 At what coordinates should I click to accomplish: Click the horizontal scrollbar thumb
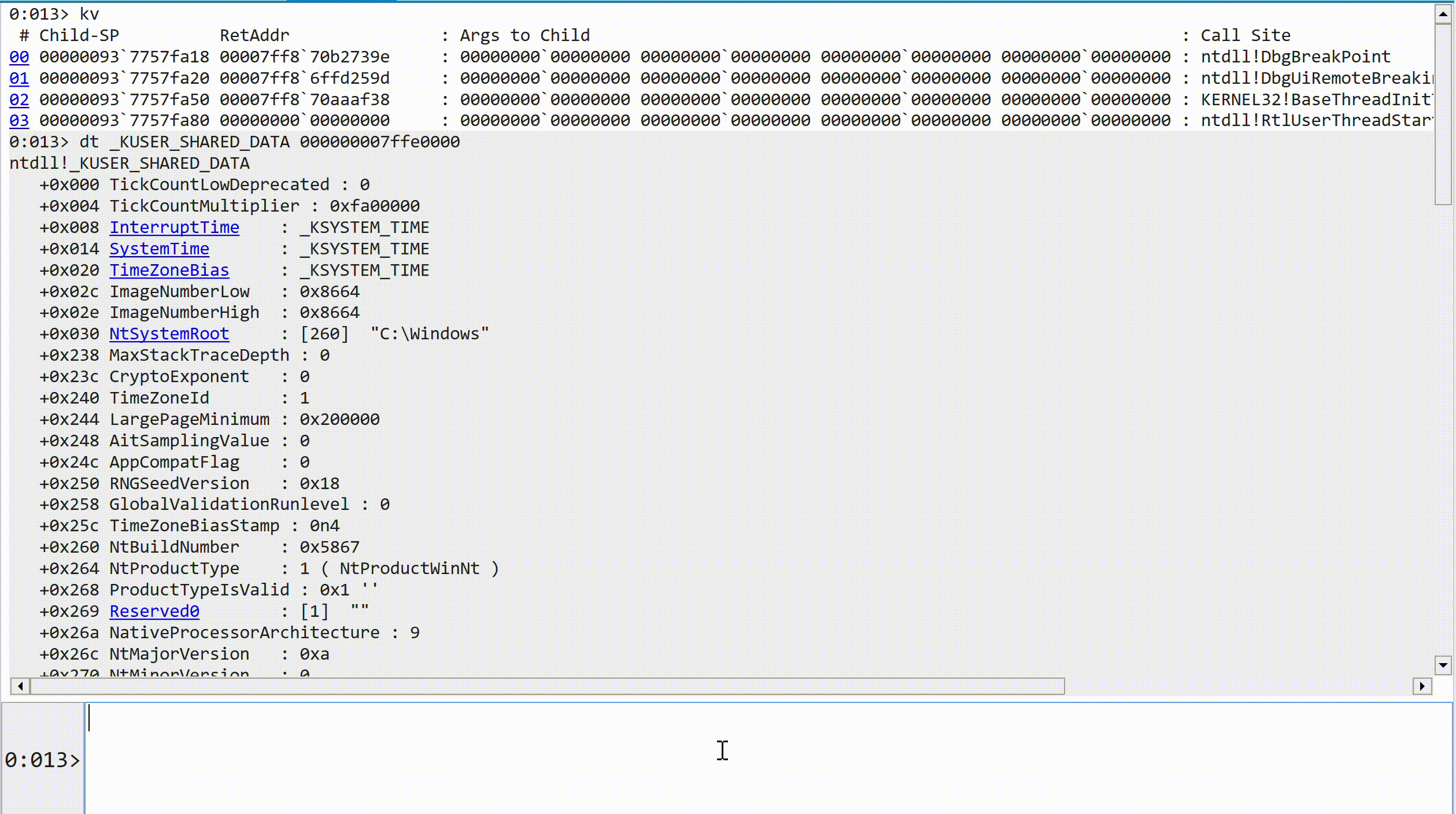click(x=546, y=686)
